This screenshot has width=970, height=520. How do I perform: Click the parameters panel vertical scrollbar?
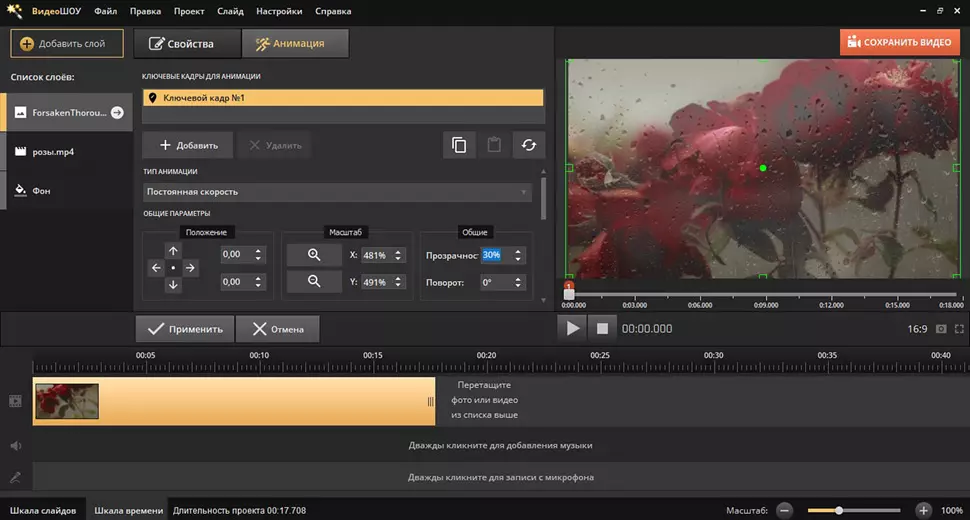pos(543,198)
